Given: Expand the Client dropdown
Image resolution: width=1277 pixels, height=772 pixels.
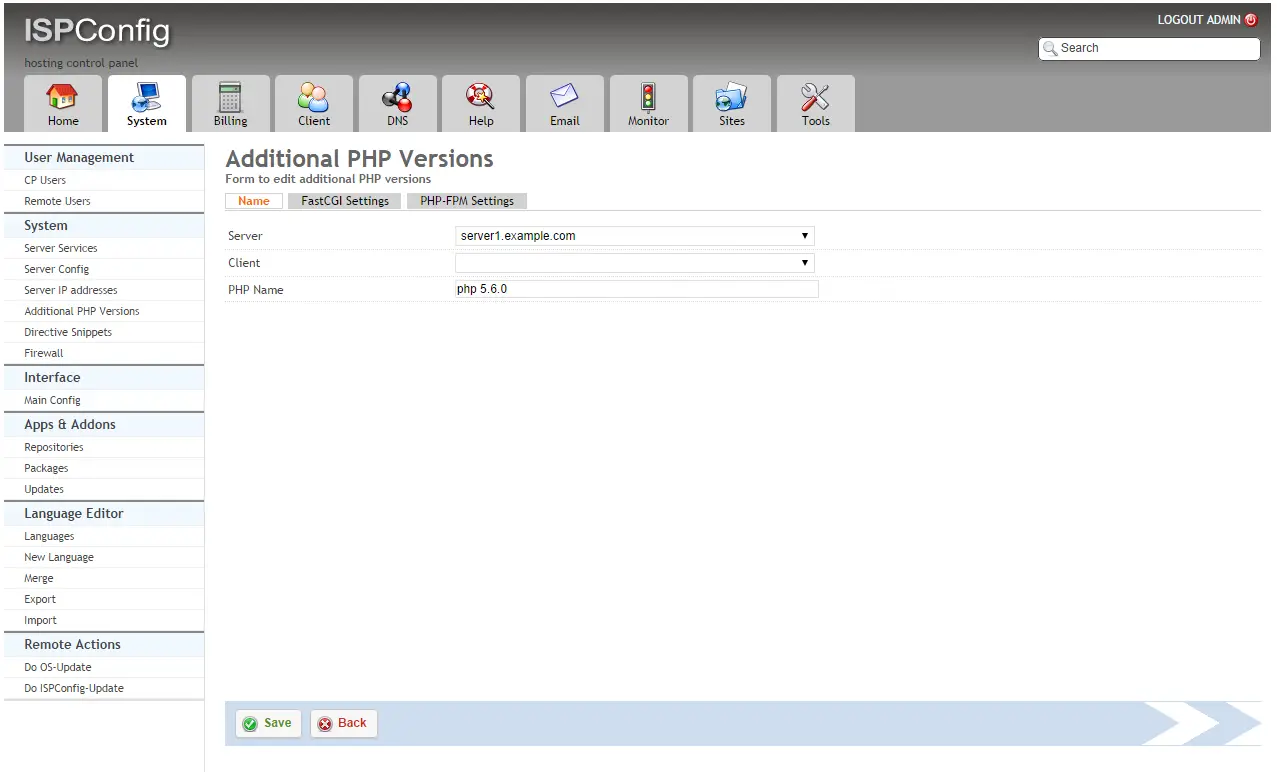Looking at the screenshot, I should tap(635, 263).
